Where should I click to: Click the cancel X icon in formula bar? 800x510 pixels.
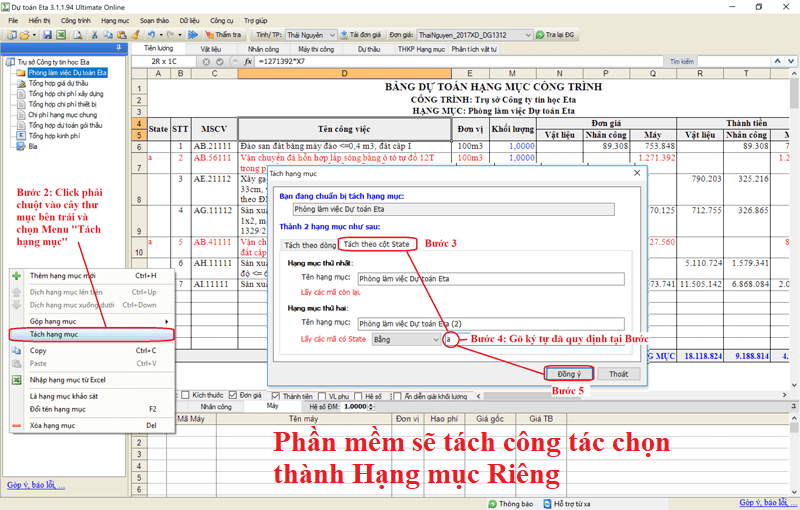(x=206, y=61)
